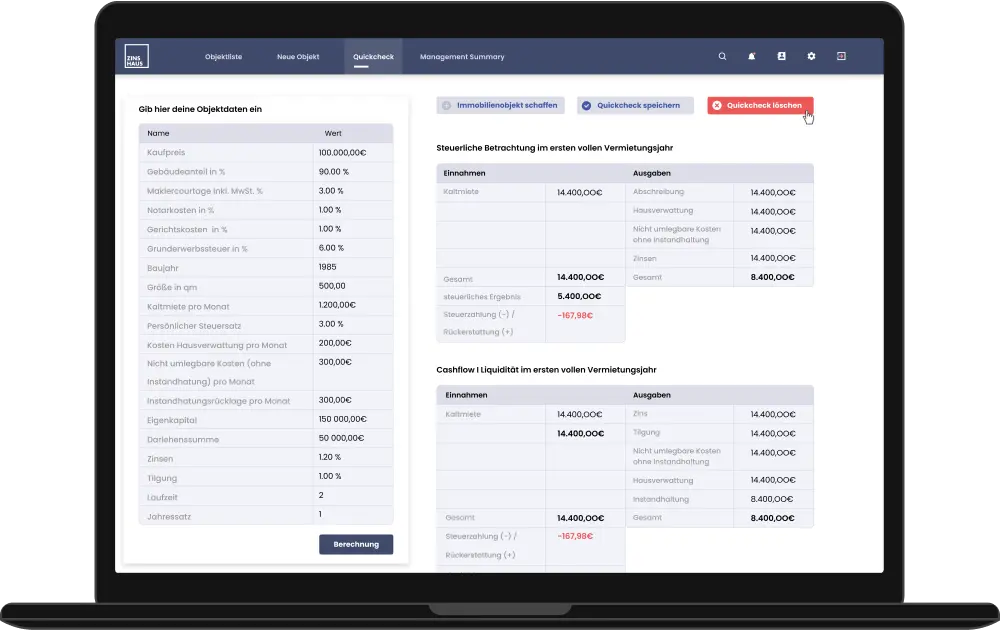1000x630 pixels.
Task: Select the Quickcheck tab
Action: point(373,56)
